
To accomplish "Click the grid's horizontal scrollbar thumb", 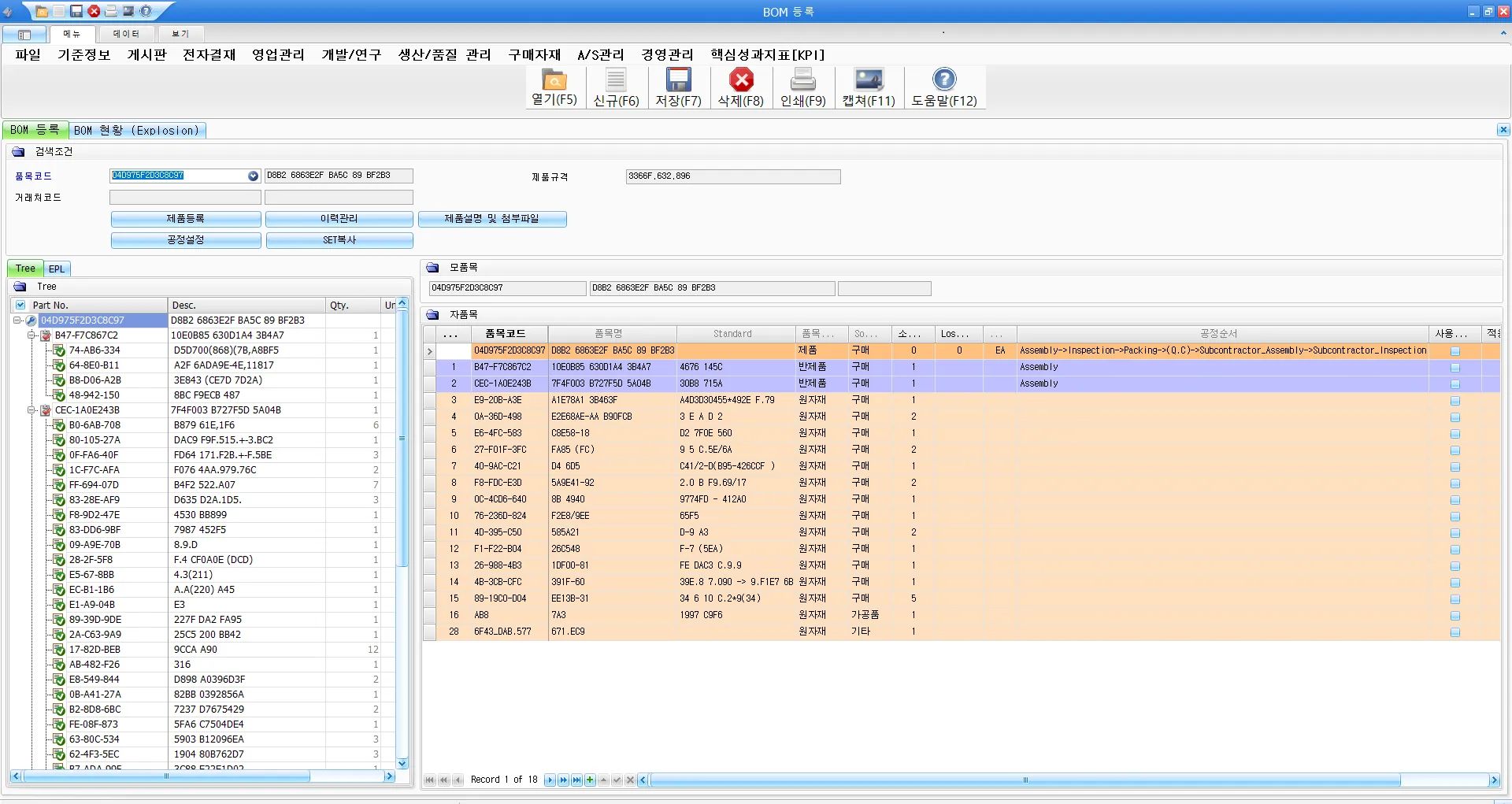I will (1024, 780).
